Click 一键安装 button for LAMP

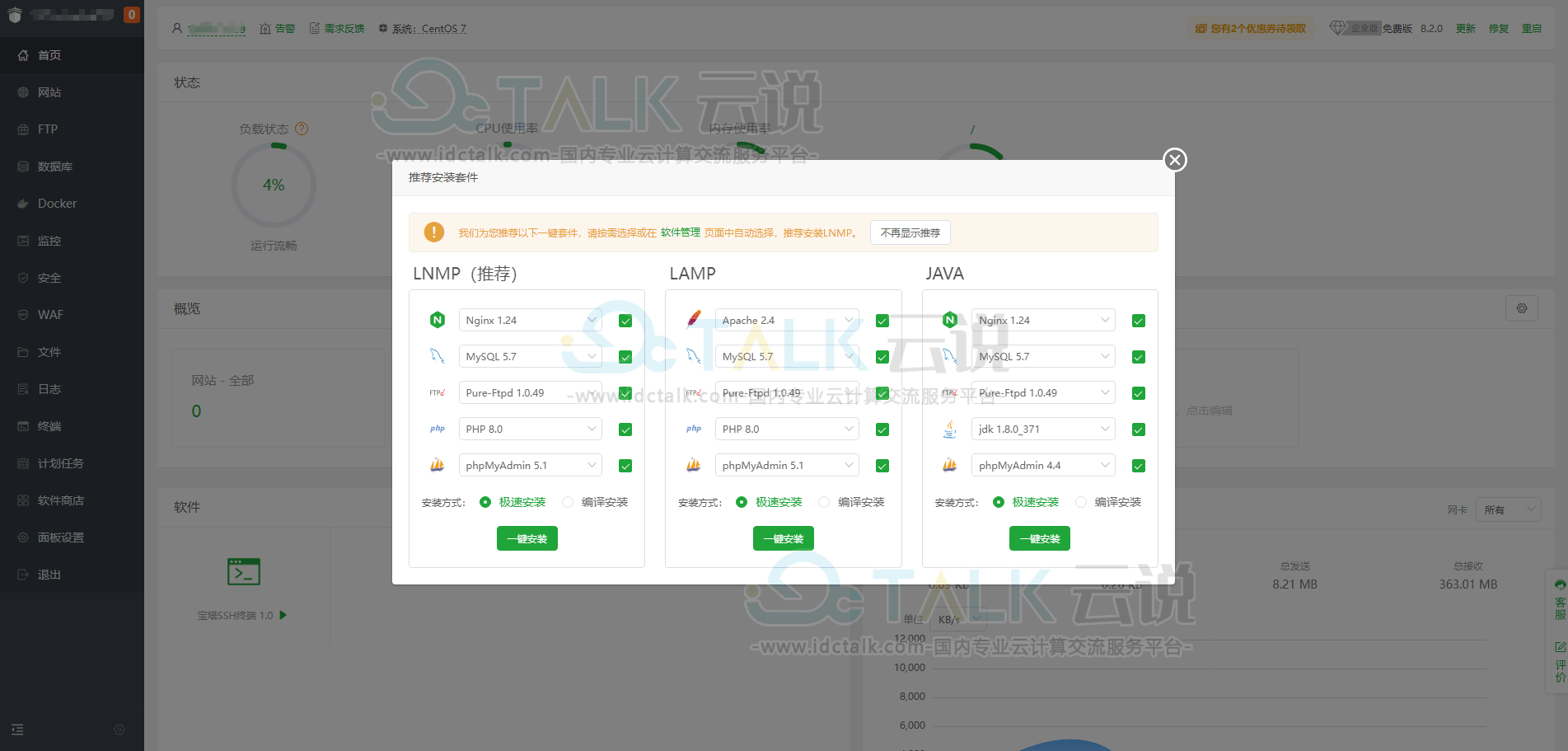(x=784, y=538)
